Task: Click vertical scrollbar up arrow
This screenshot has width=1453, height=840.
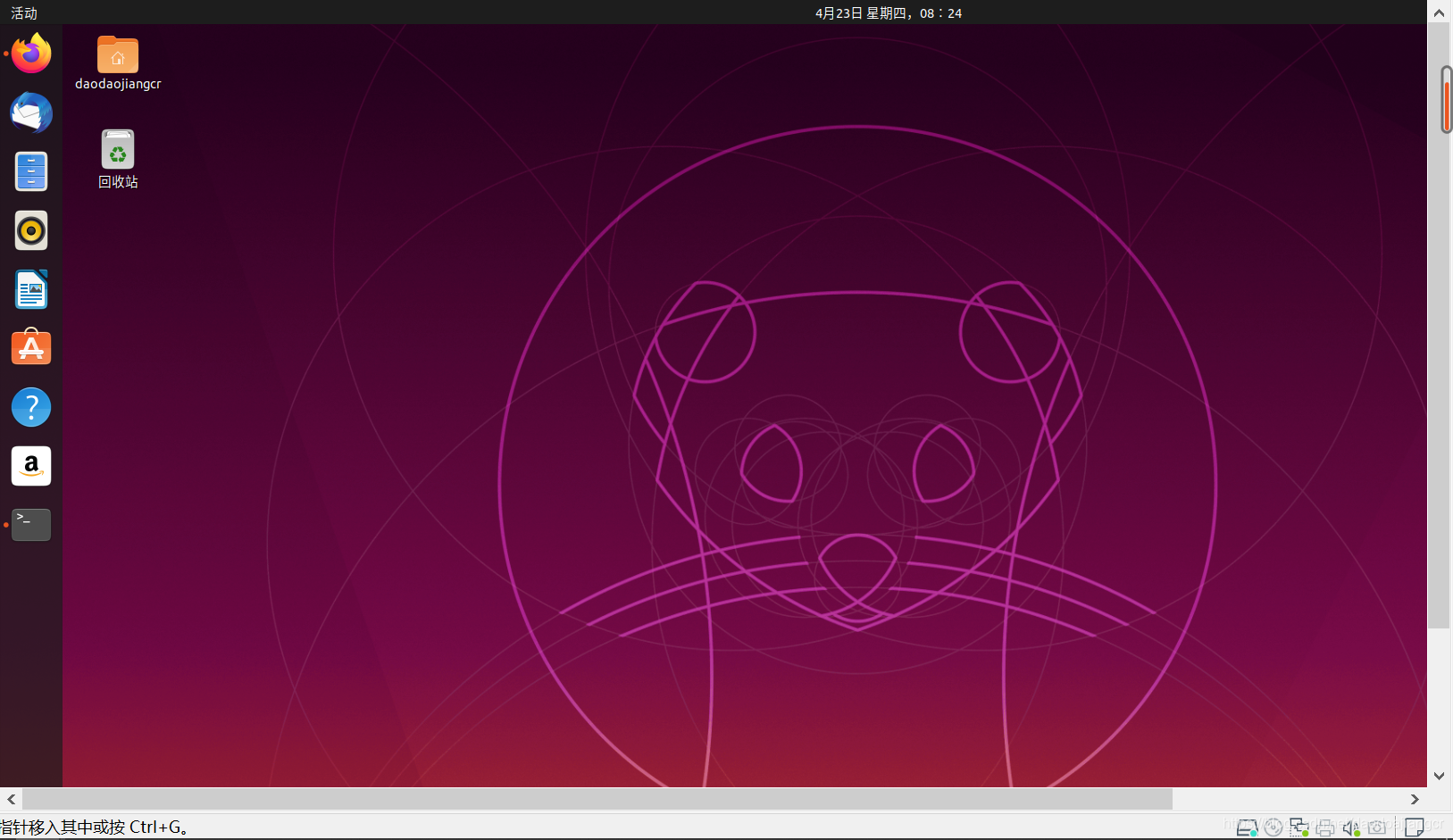Action: click(x=1439, y=12)
